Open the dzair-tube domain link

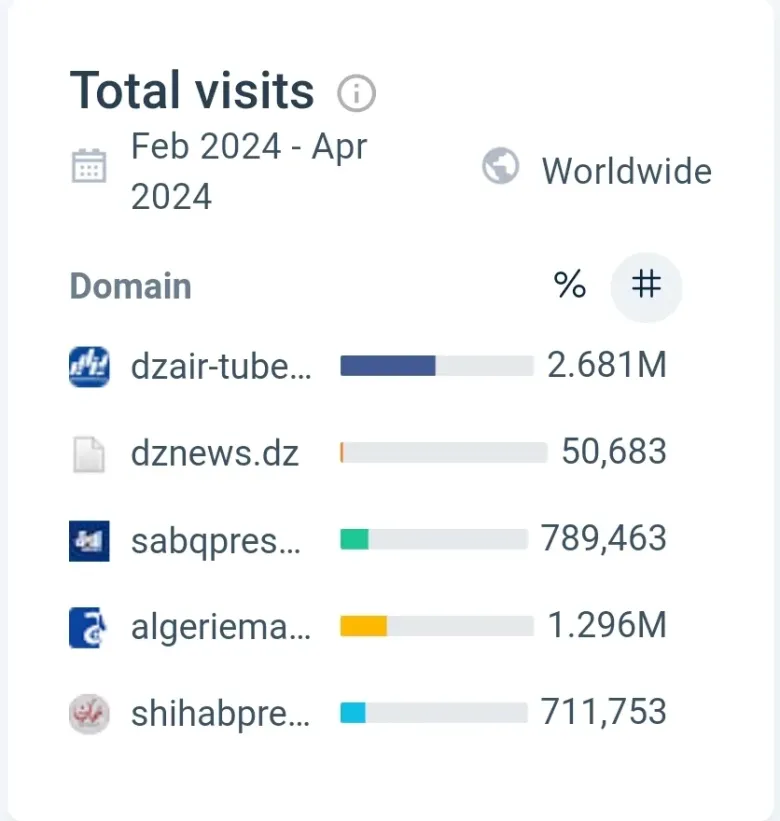click(x=221, y=367)
